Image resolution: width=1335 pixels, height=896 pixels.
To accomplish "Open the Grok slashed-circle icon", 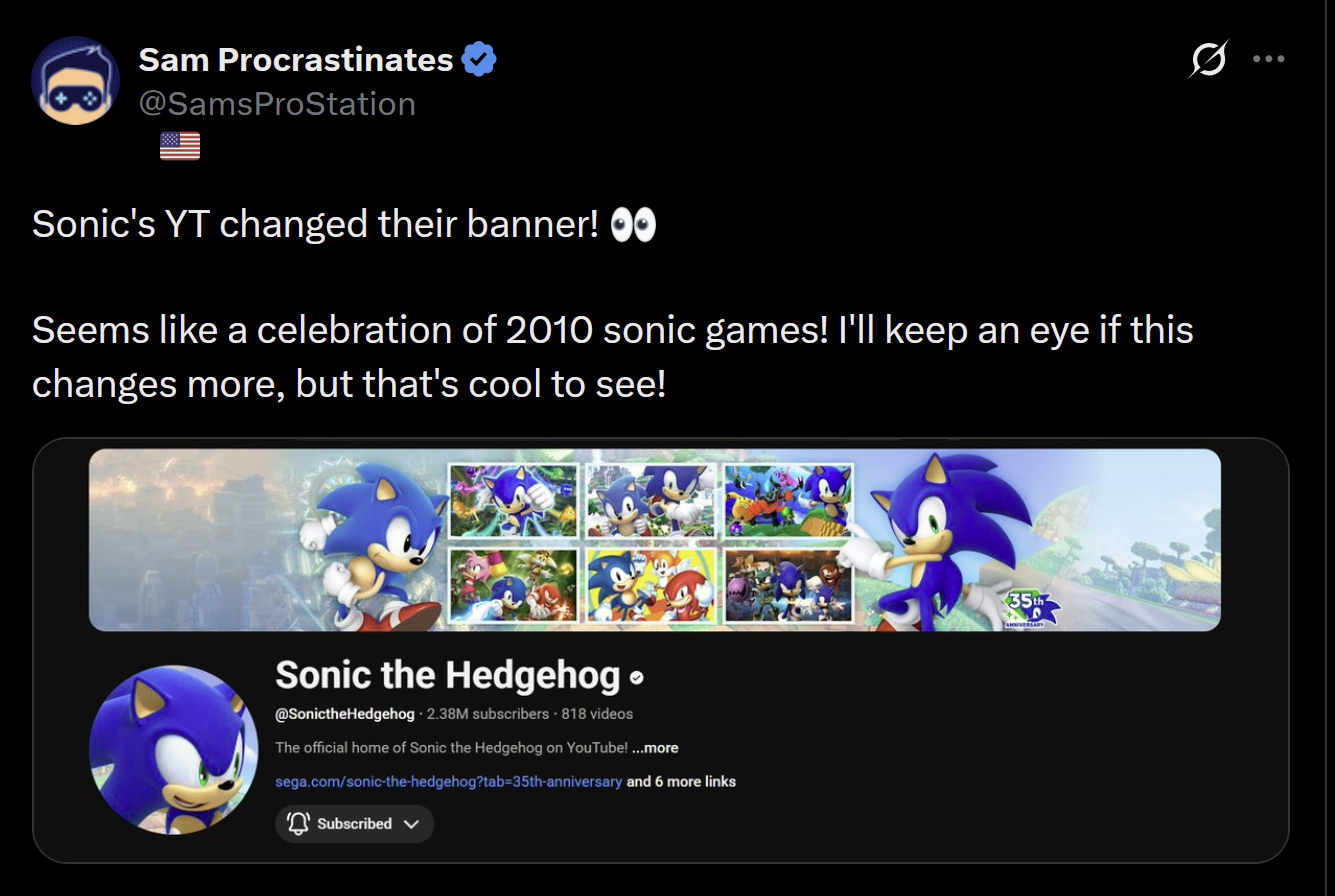I will coord(1208,61).
